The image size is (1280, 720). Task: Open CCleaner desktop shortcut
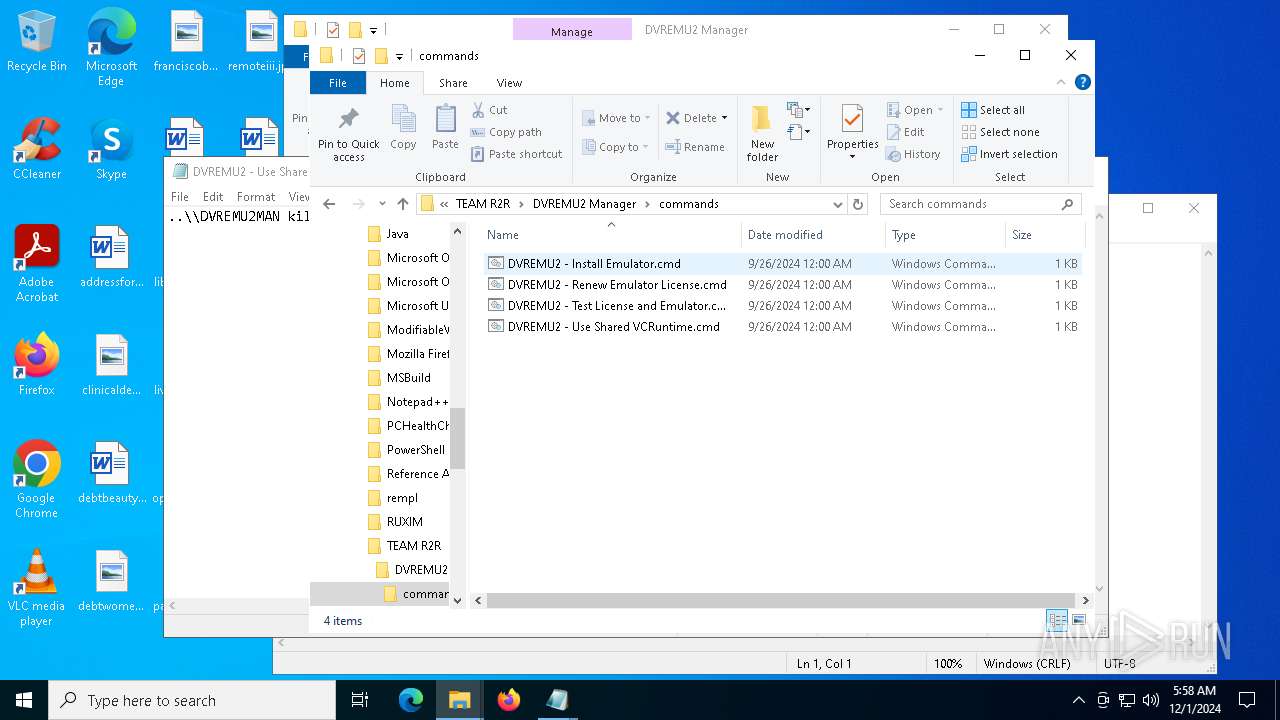37,150
